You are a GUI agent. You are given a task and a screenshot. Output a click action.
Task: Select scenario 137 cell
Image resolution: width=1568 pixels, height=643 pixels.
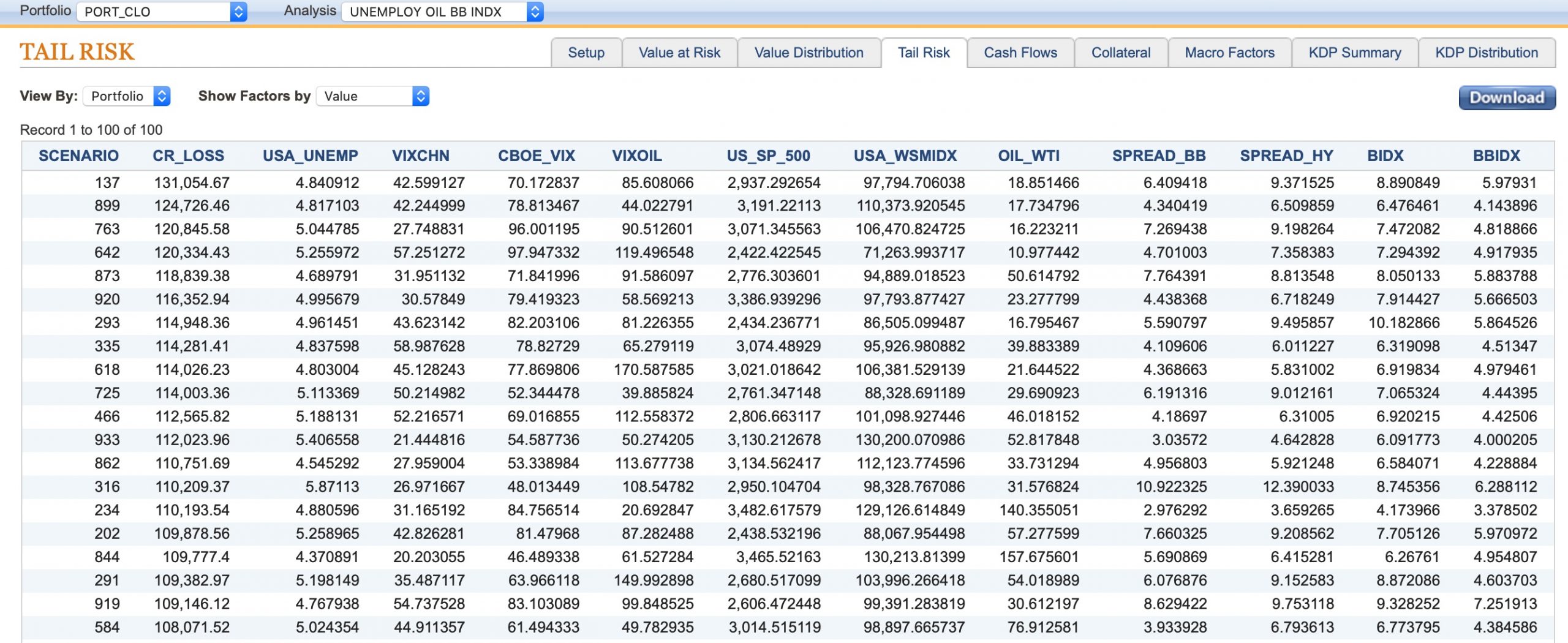click(107, 182)
